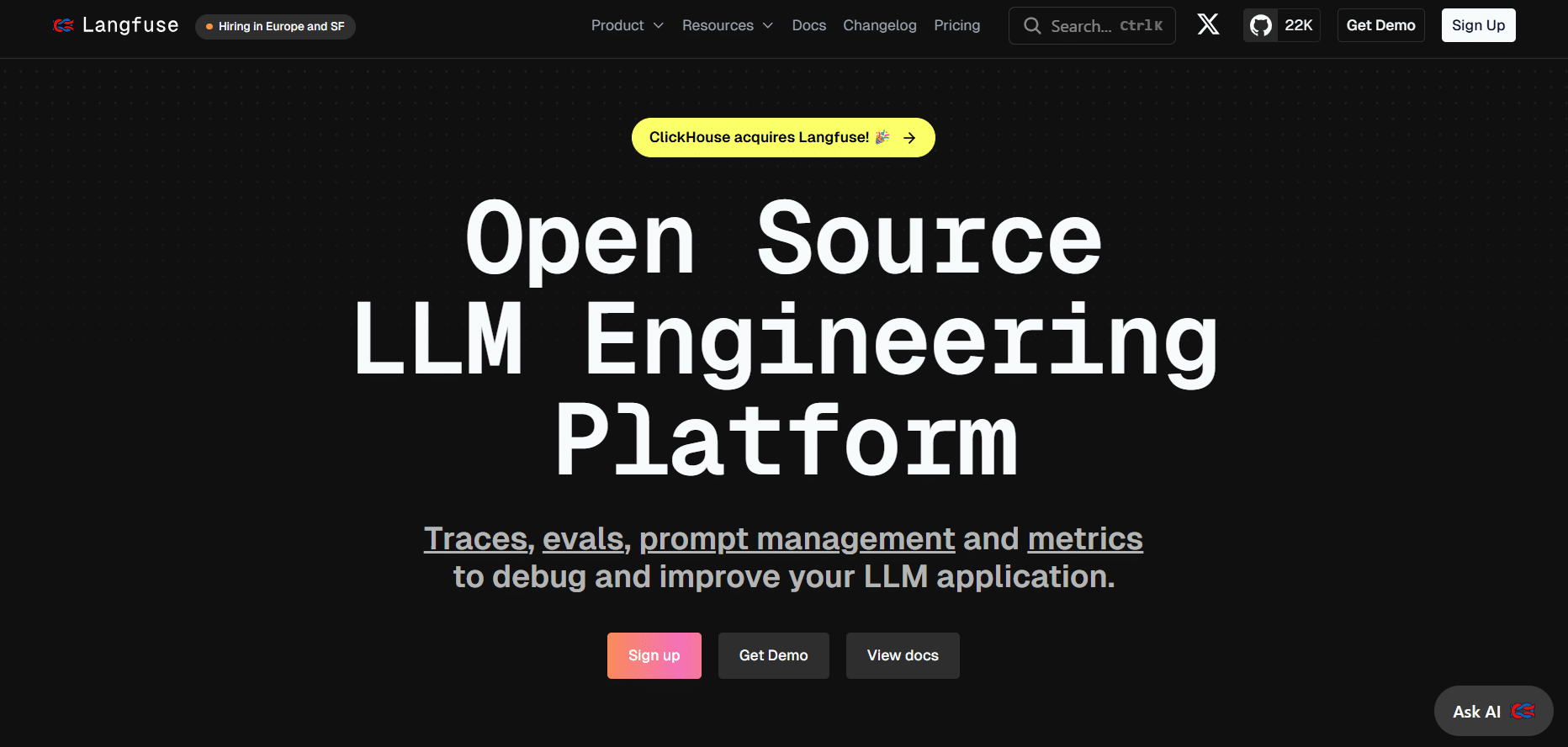Click the white Sign Up header button

1479,25
